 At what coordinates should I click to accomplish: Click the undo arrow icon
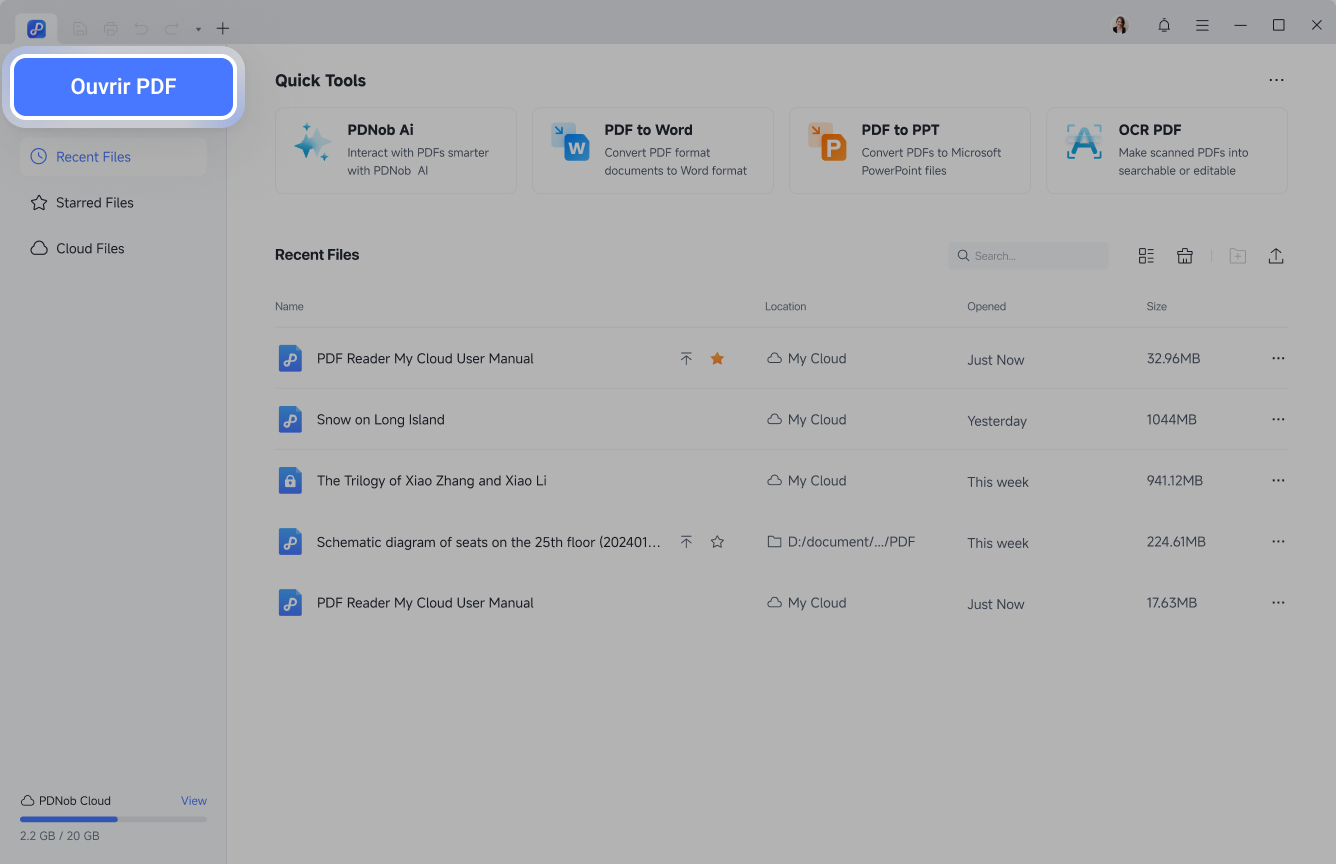tap(141, 28)
